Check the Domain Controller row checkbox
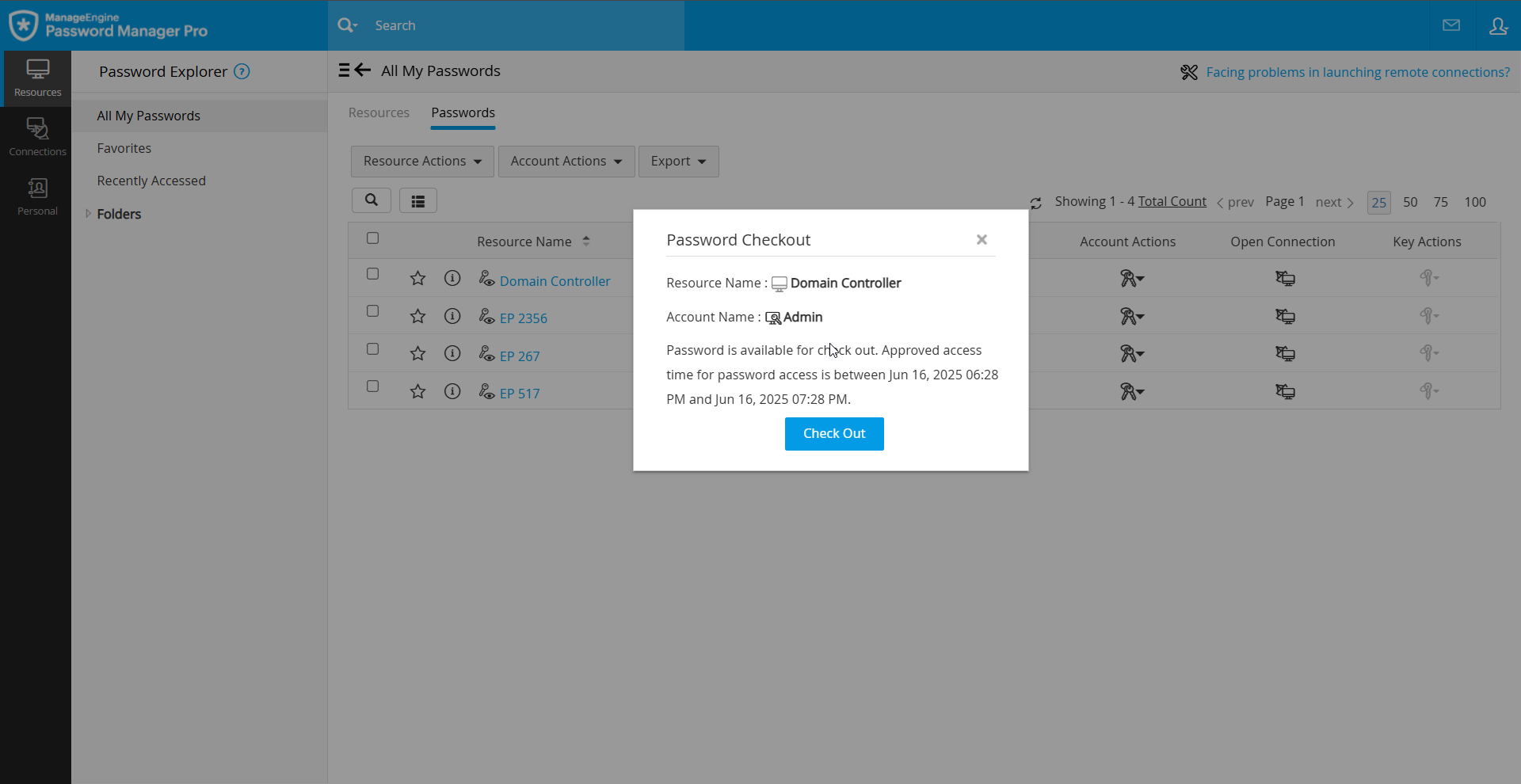The image size is (1521, 784). (373, 274)
